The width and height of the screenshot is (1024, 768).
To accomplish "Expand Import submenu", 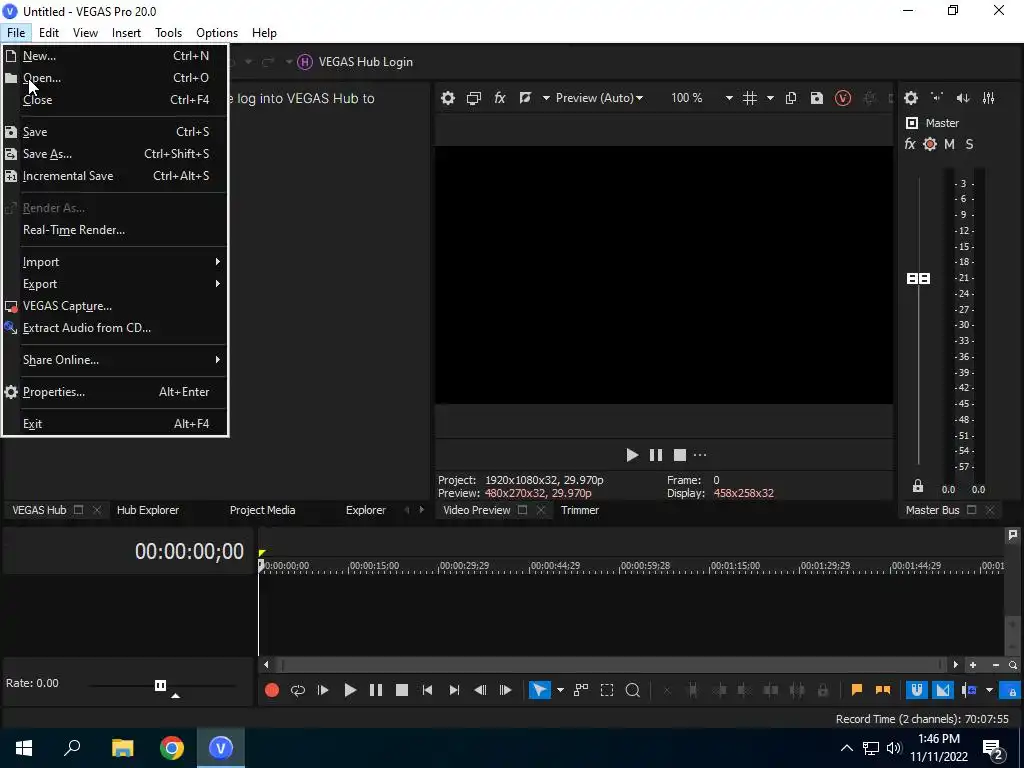I will [x=115, y=262].
